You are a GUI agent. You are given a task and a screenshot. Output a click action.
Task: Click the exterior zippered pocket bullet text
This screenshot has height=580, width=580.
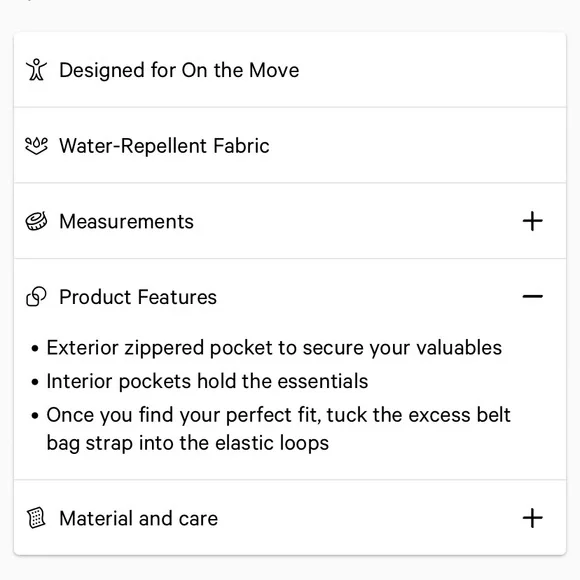point(274,348)
